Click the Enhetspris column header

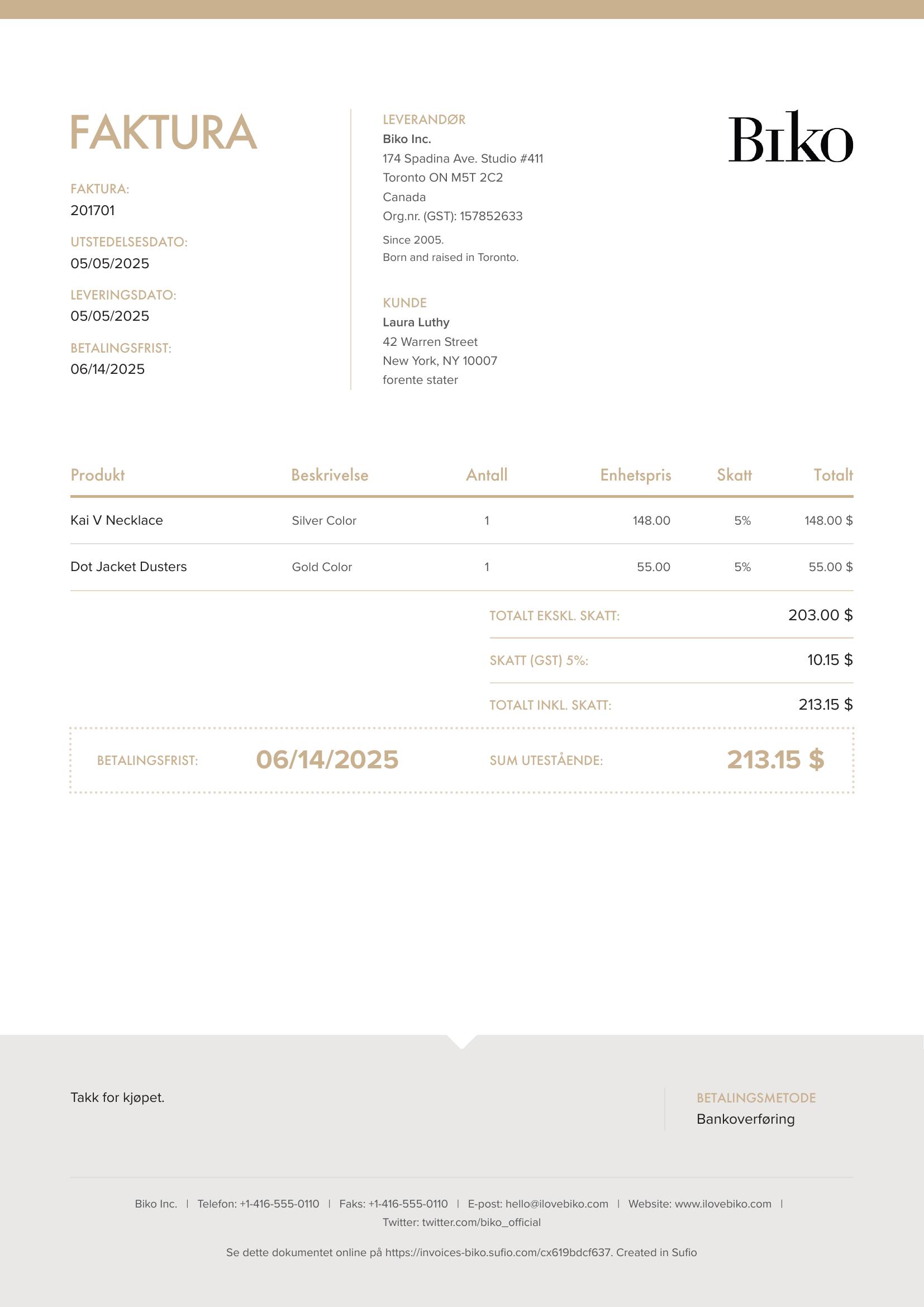pos(636,476)
